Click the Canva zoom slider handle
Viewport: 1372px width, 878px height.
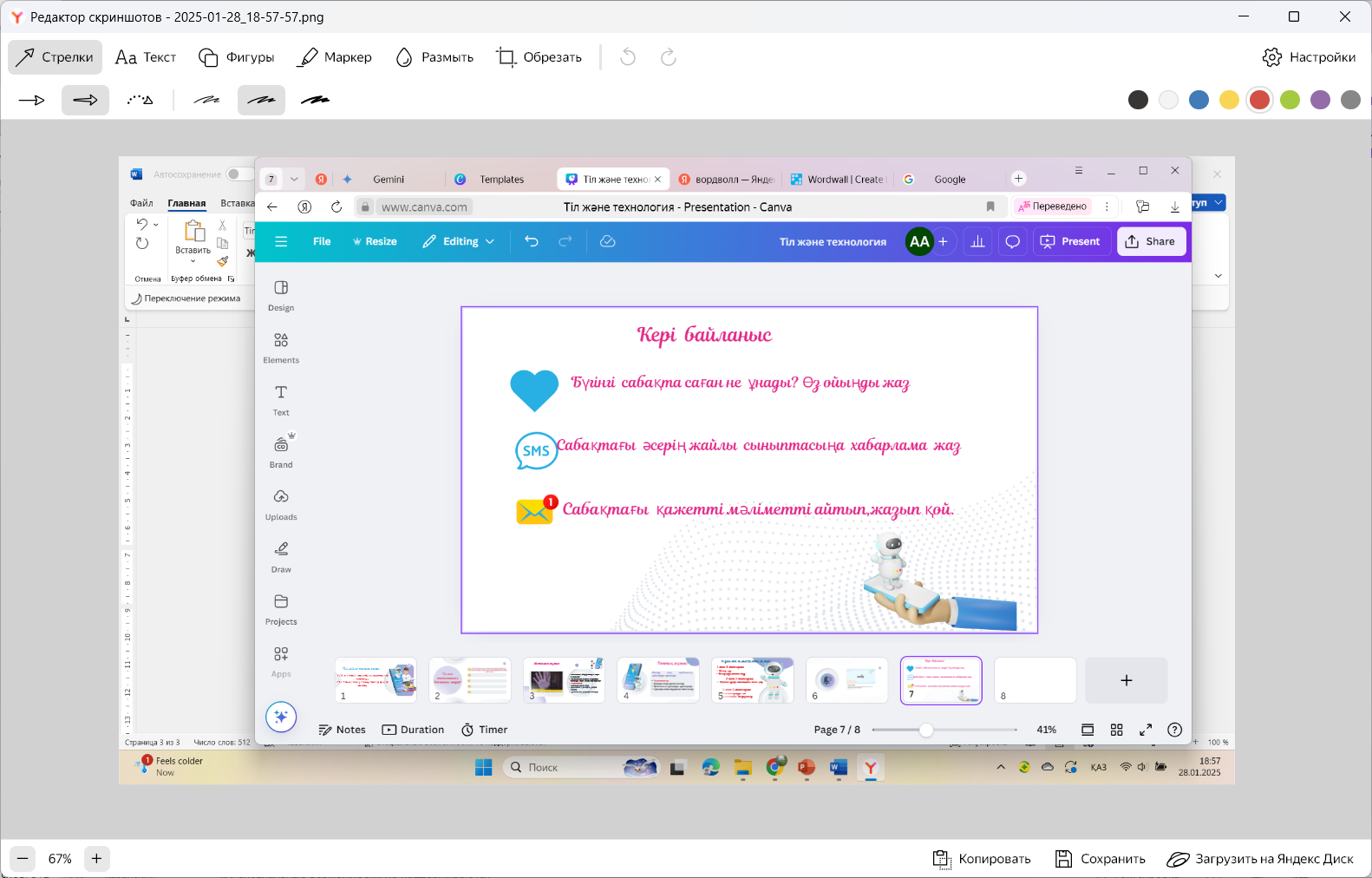click(x=926, y=730)
